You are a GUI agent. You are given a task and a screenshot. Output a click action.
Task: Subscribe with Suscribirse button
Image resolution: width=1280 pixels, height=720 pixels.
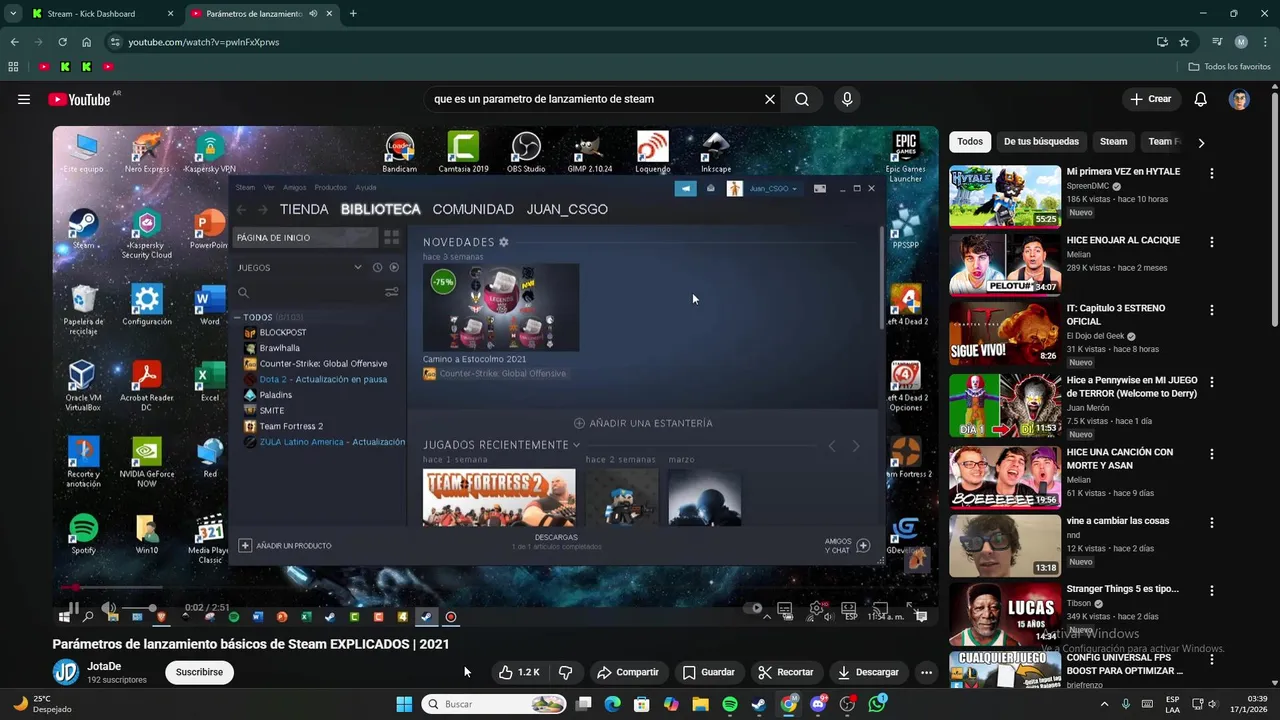(x=199, y=672)
